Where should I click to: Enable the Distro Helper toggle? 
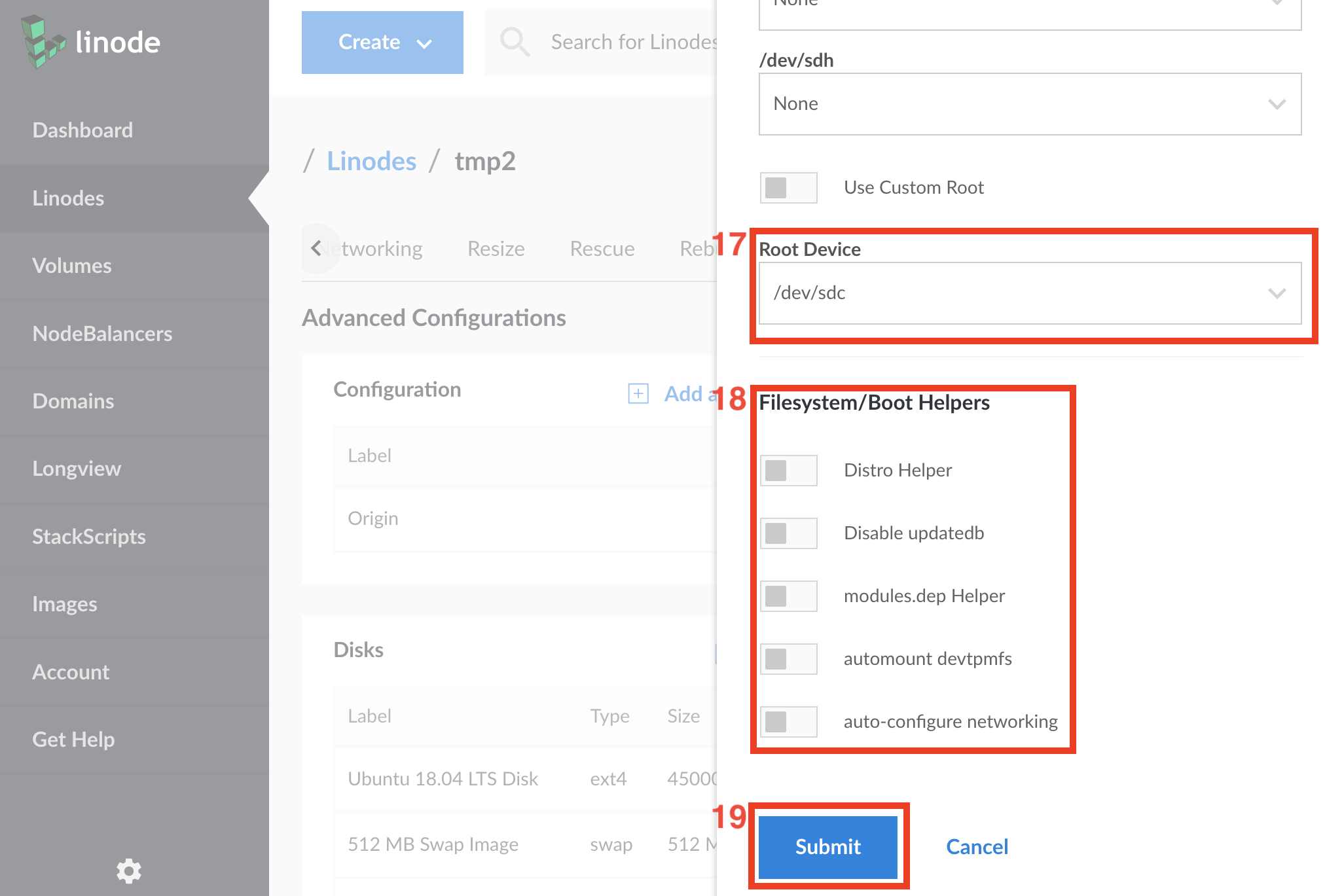tap(789, 471)
